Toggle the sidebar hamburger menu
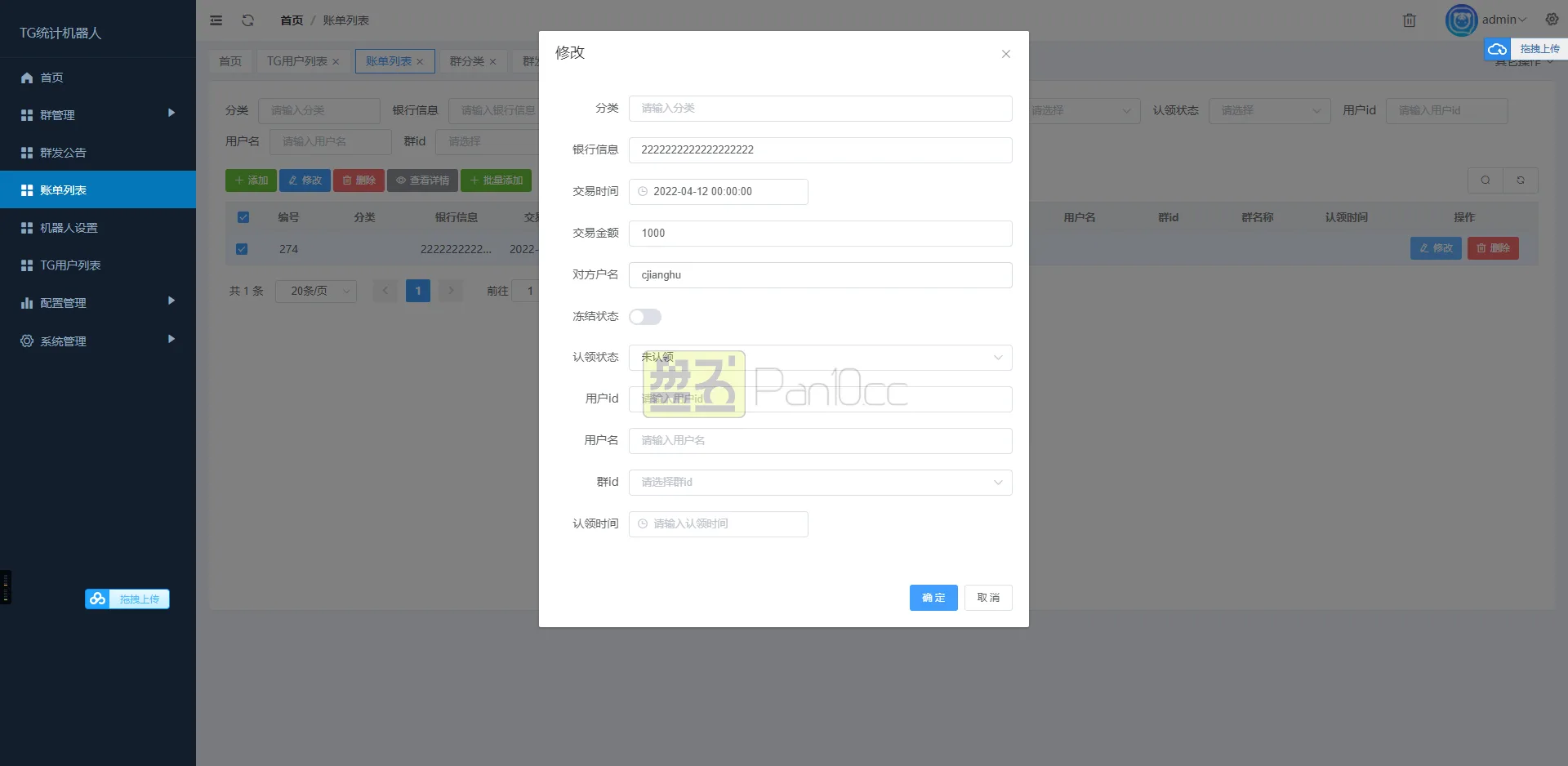Image resolution: width=1568 pixels, height=766 pixels. 216,20
